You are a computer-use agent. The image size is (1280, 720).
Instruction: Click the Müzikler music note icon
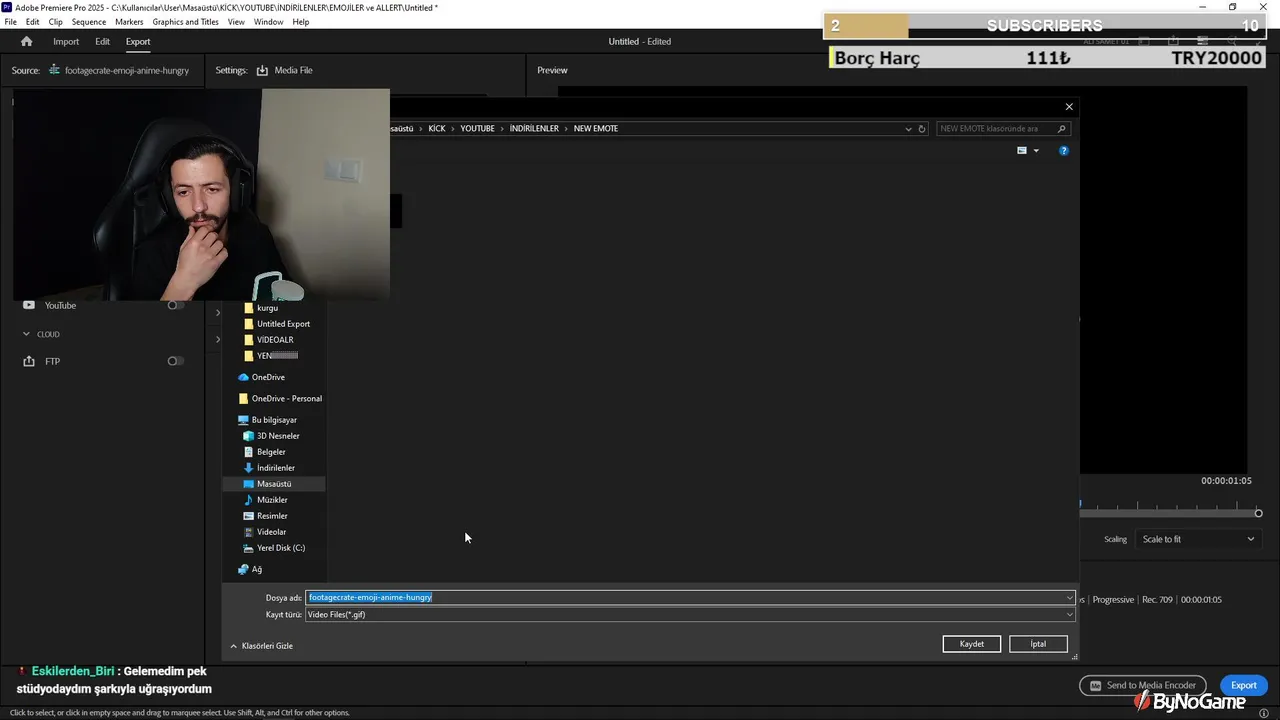pyautogui.click(x=249, y=500)
